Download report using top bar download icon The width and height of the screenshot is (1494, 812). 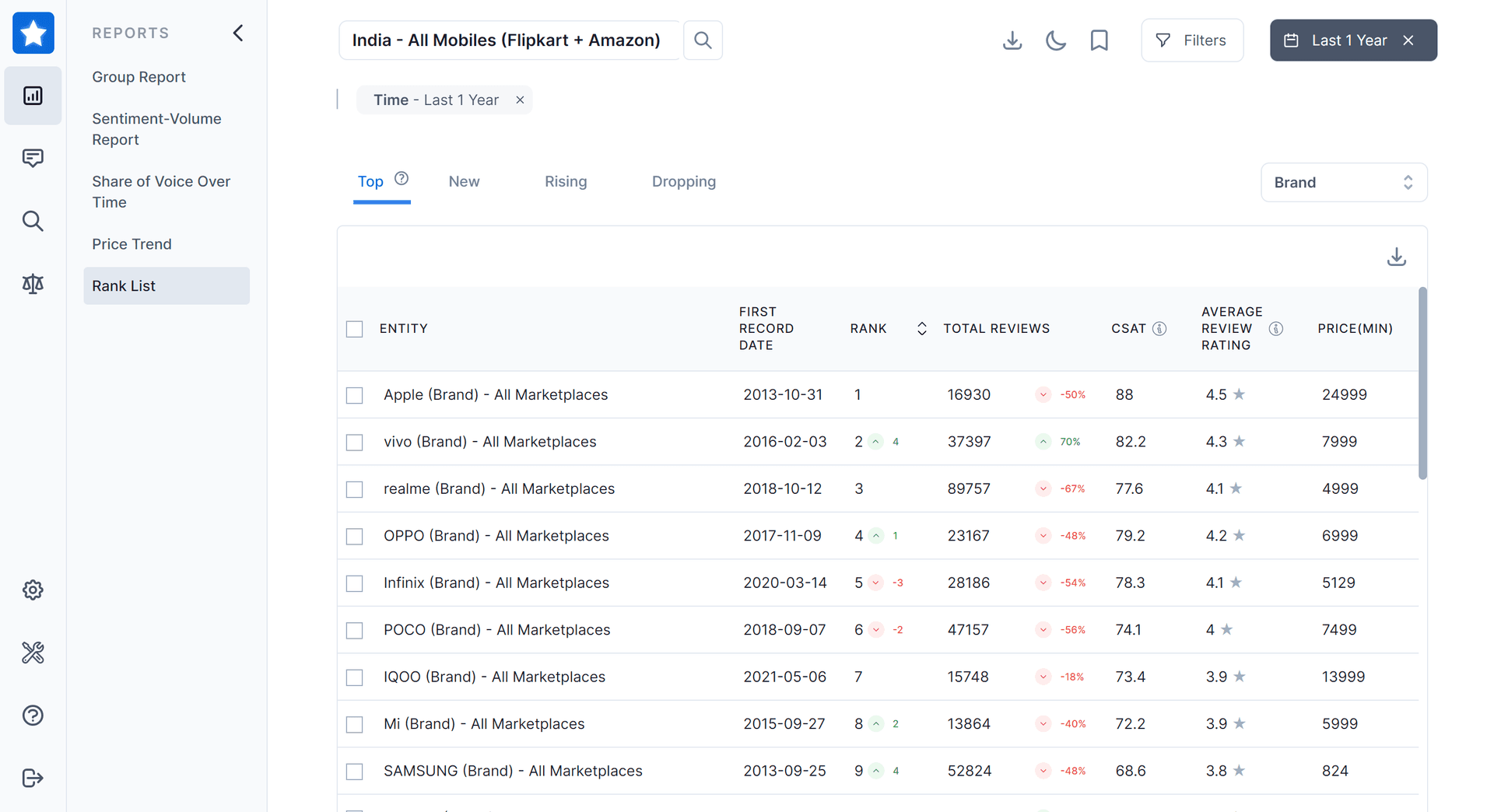tap(1012, 40)
